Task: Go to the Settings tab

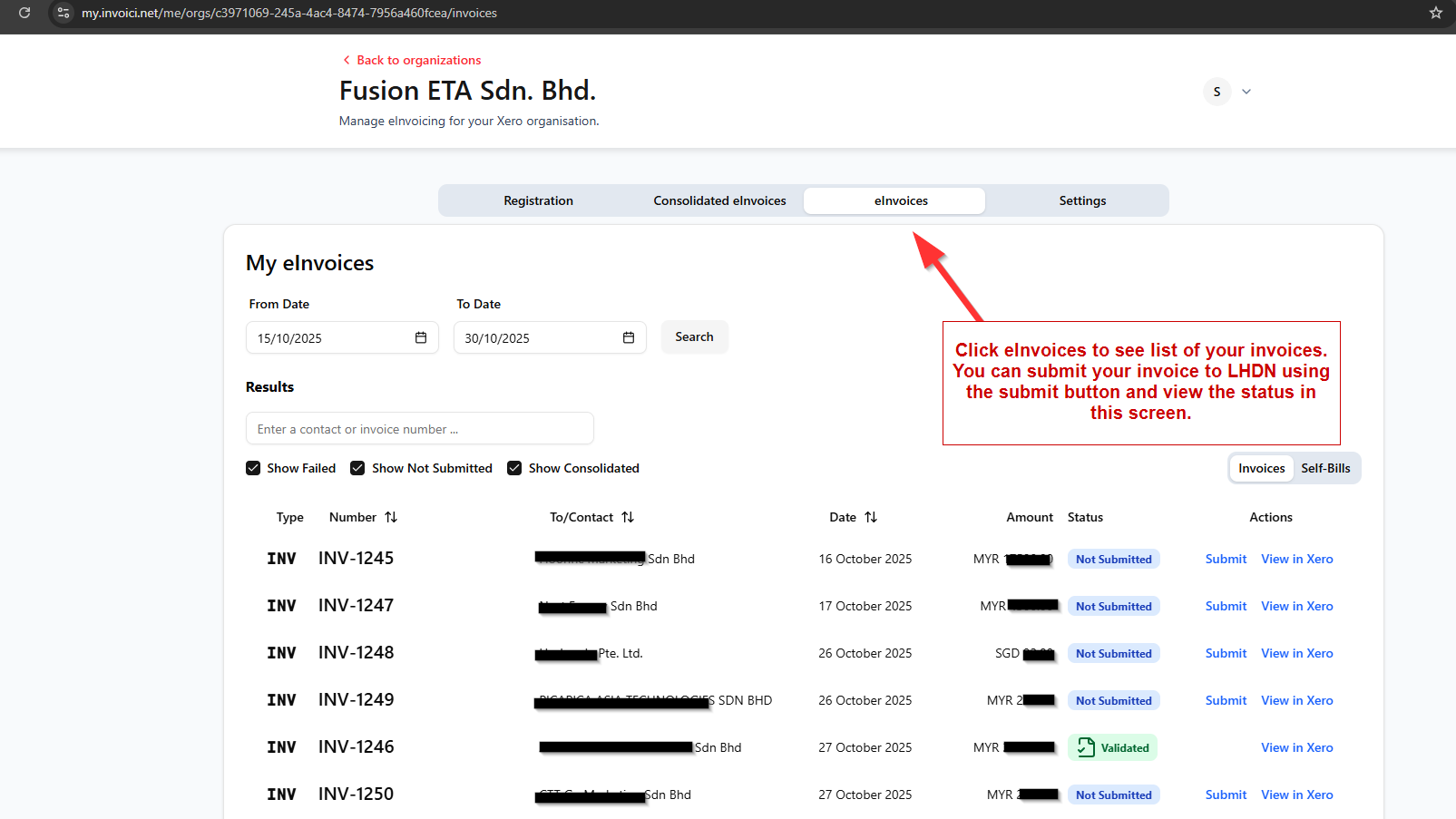Action: (x=1082, y=200)
